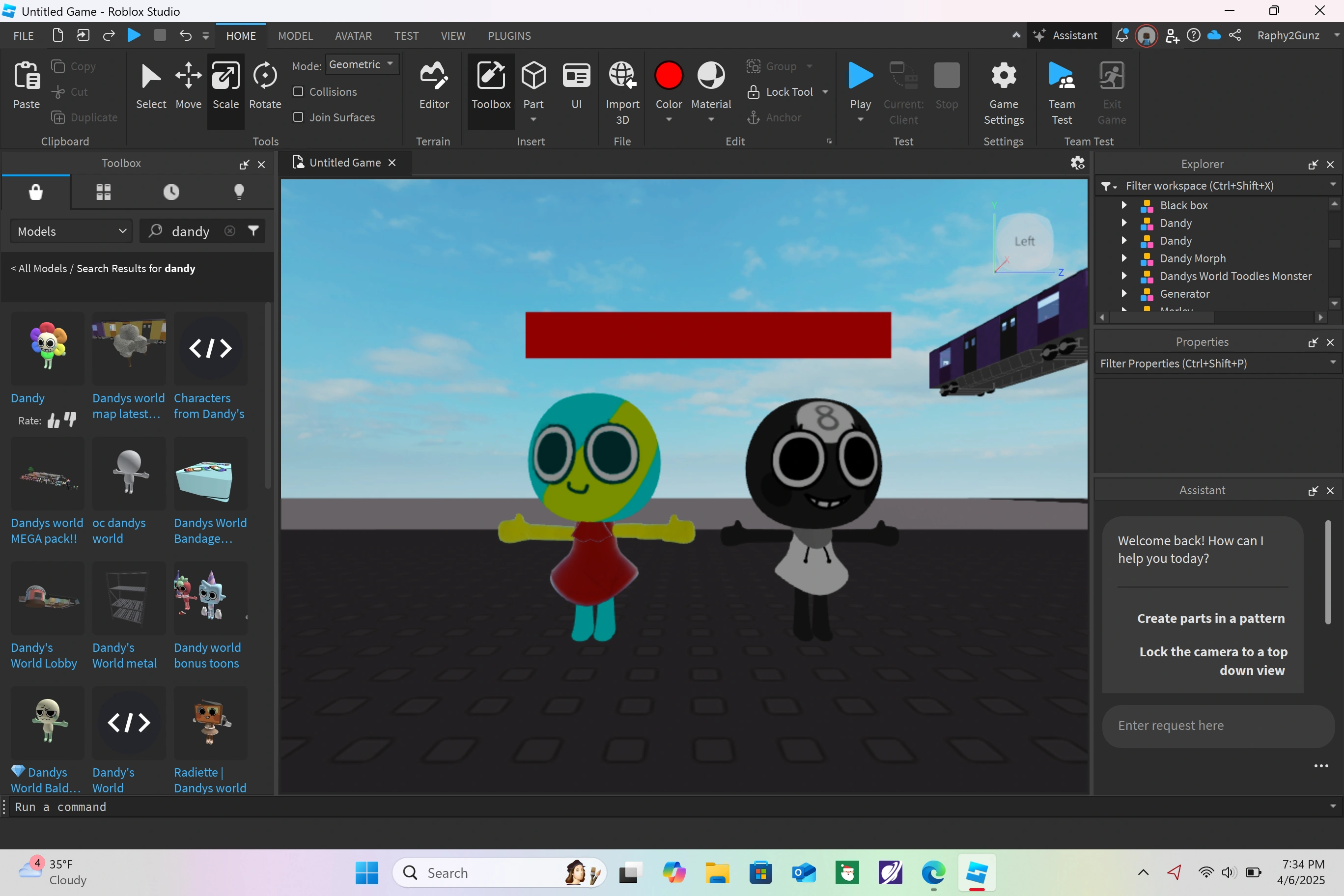Click the Assistant request input field
This screenshot has height=896, width=1344.
pos(1217,726)
